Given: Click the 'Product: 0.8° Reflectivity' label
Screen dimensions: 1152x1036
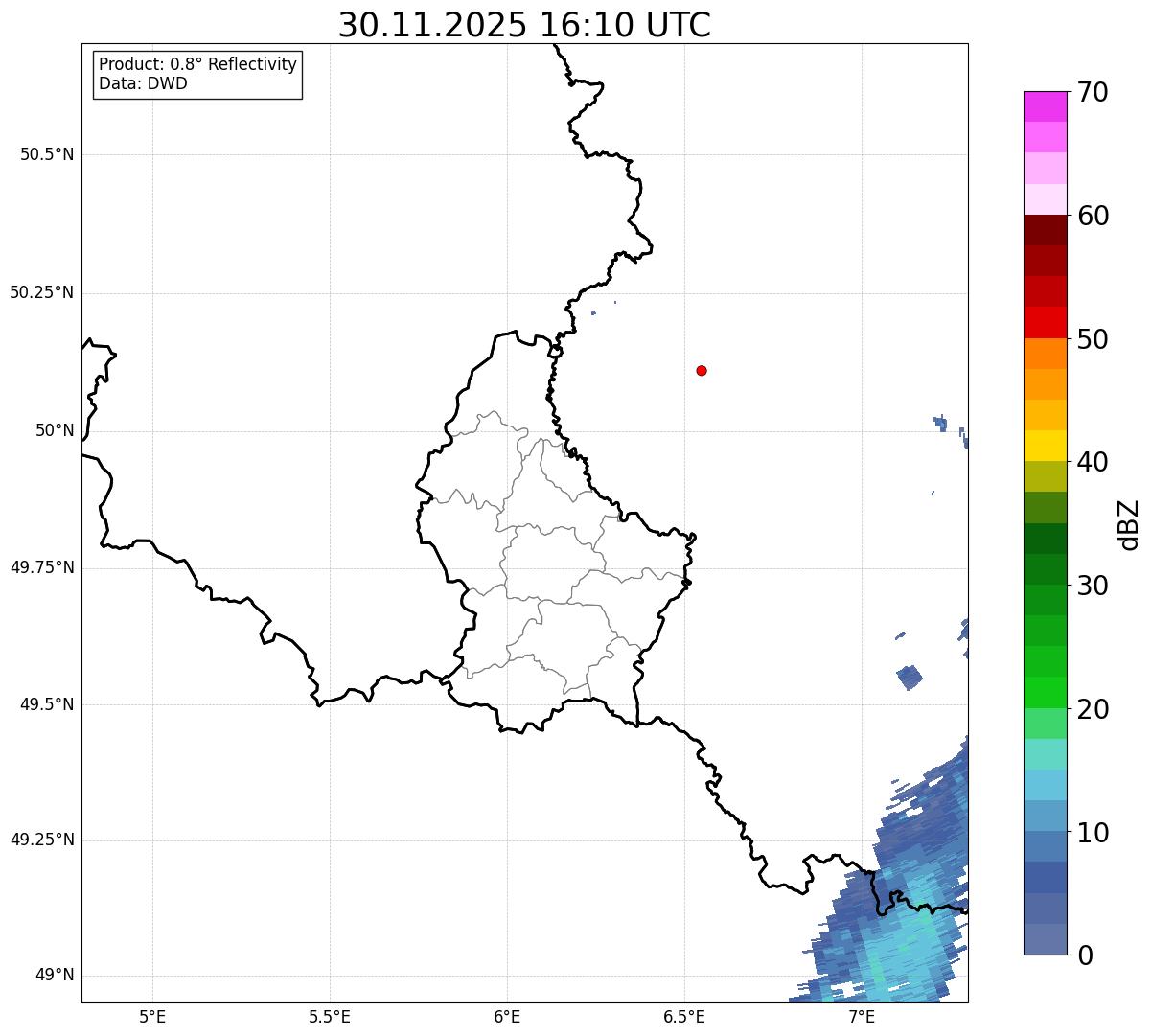Looking at the screenshot, I should coord(198,64).
